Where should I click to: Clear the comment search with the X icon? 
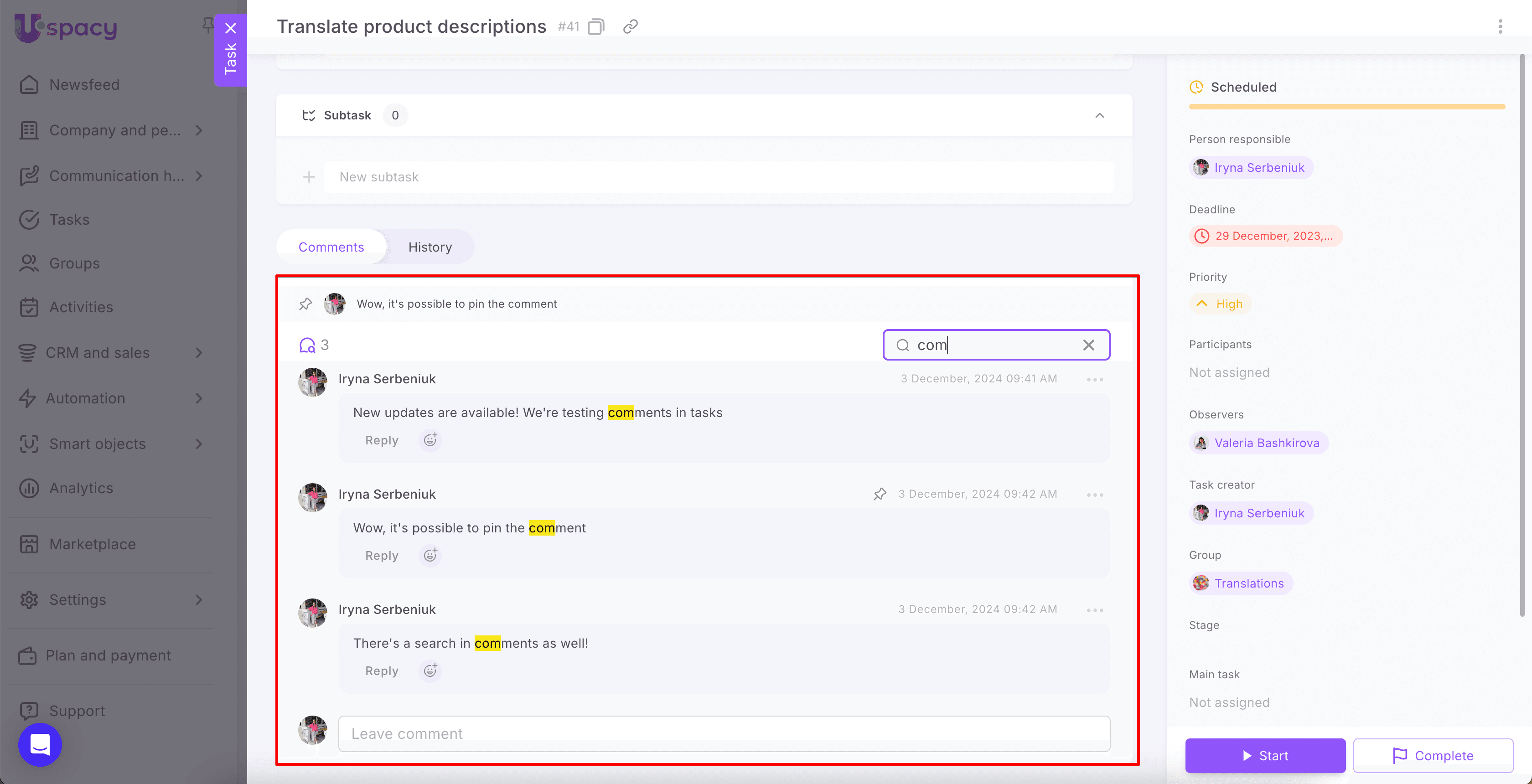point(1088,346)
